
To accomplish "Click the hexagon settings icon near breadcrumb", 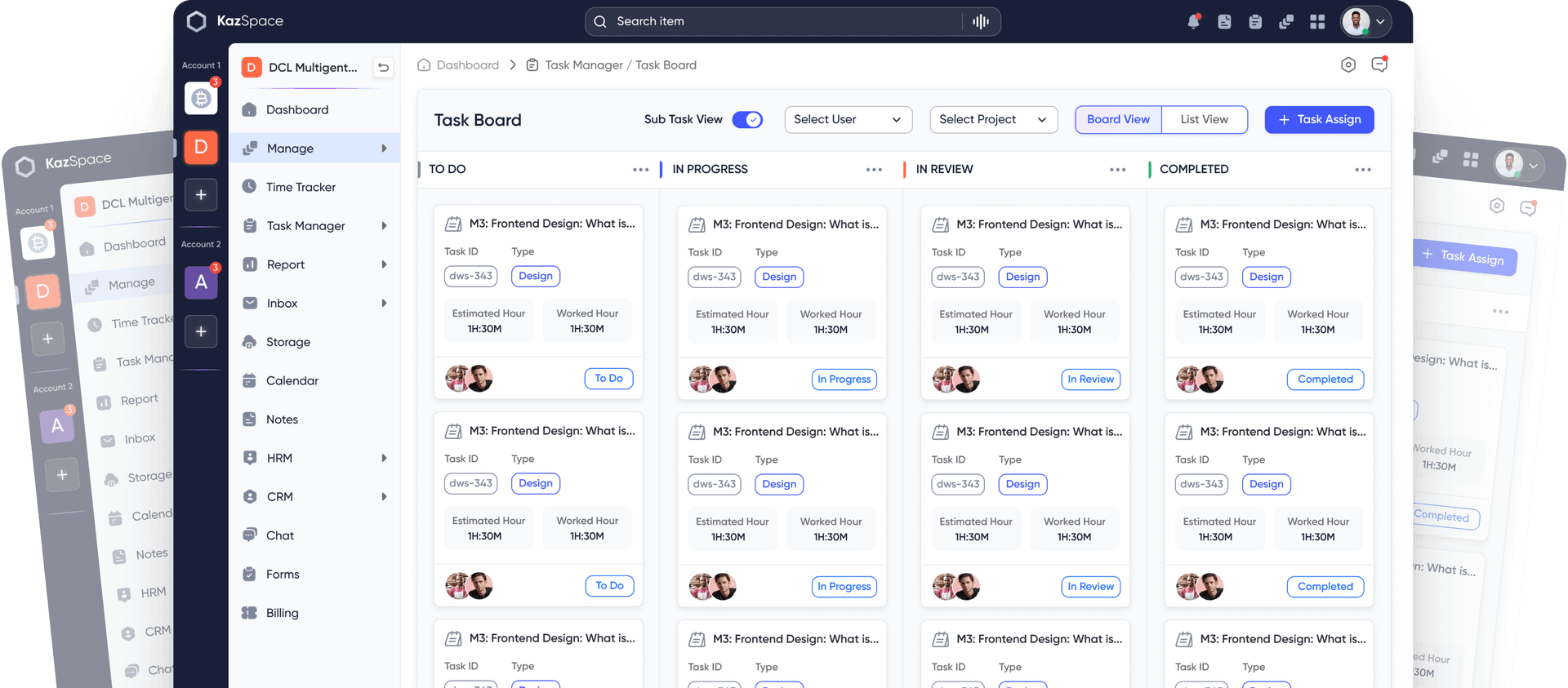I will (1348, 64).
